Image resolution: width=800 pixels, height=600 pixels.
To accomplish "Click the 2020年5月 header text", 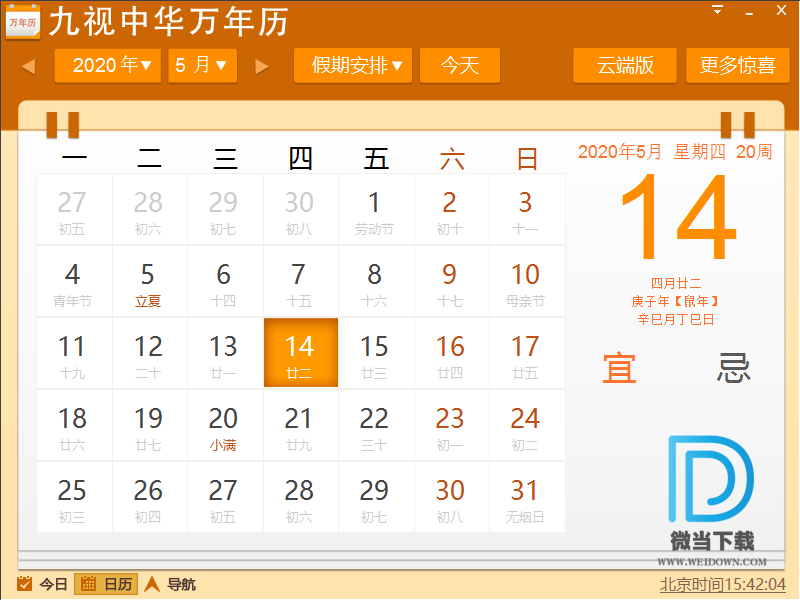I will click(x=619, y=152).
